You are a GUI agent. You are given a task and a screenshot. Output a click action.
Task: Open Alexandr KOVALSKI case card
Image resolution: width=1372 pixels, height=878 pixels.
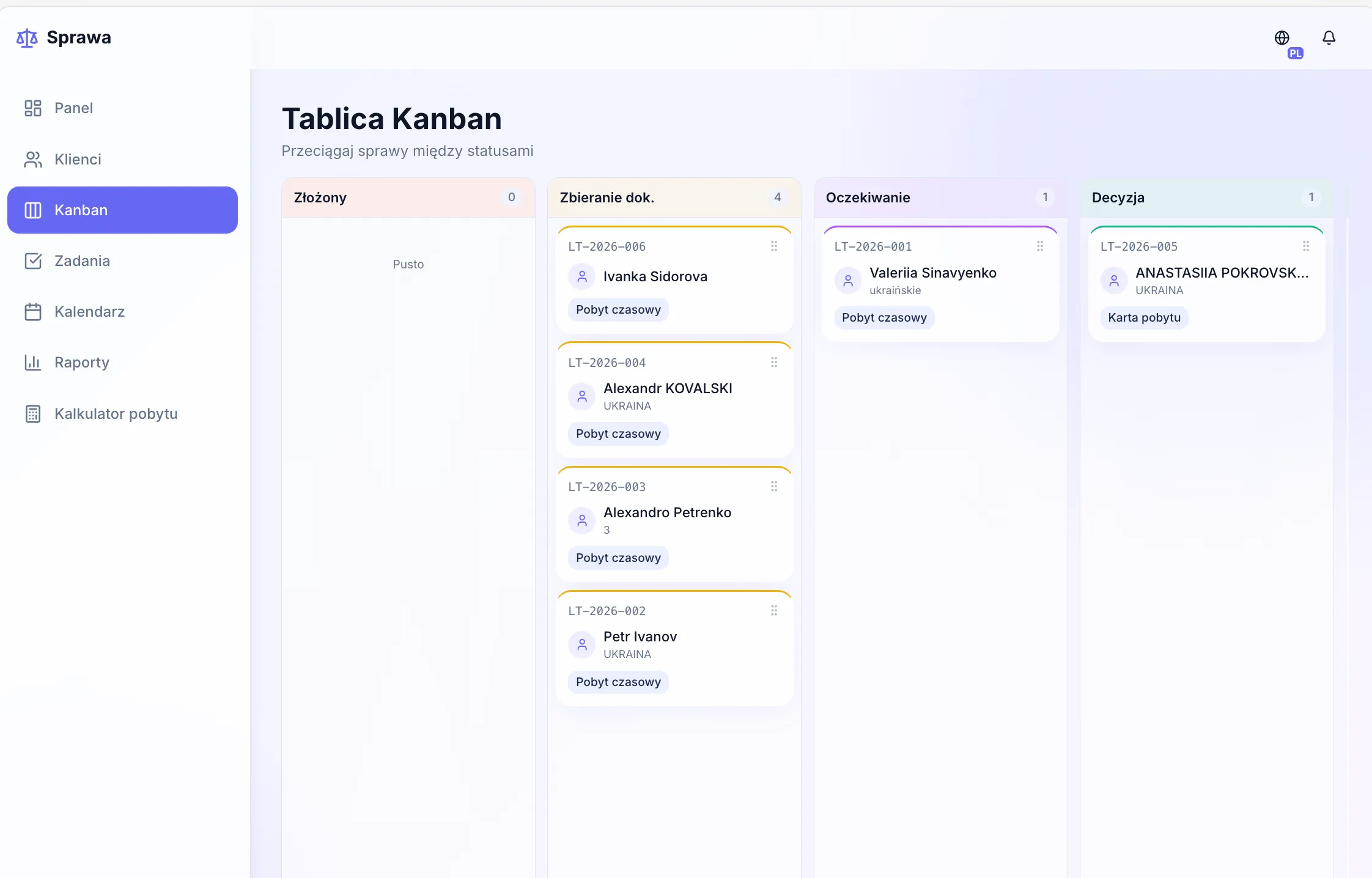674,400
